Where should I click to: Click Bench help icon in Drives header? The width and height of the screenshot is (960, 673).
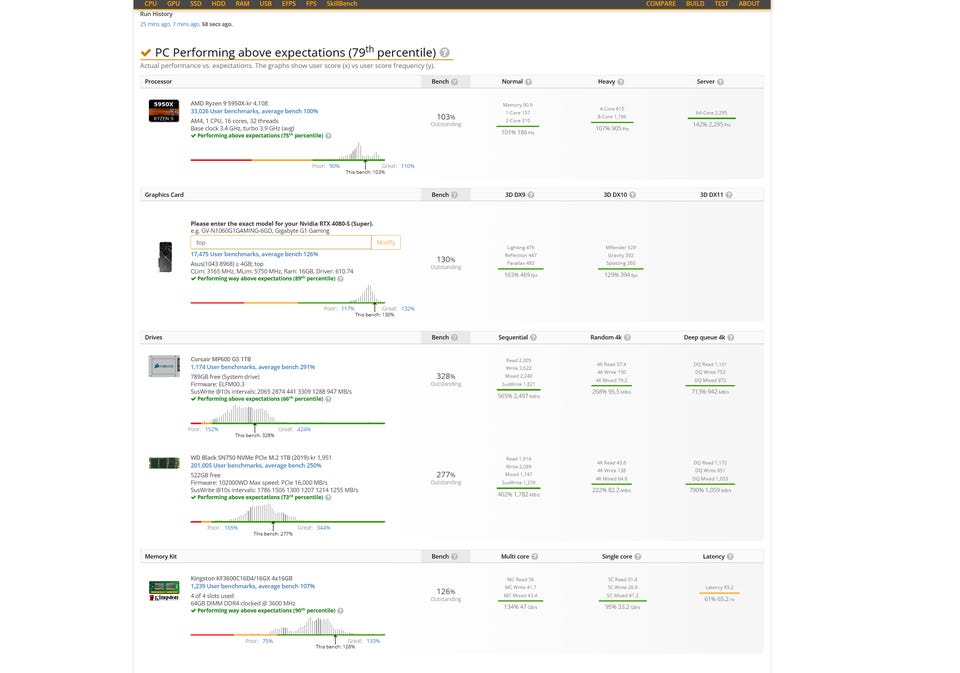pyautogui.click(x=454, y=337)
